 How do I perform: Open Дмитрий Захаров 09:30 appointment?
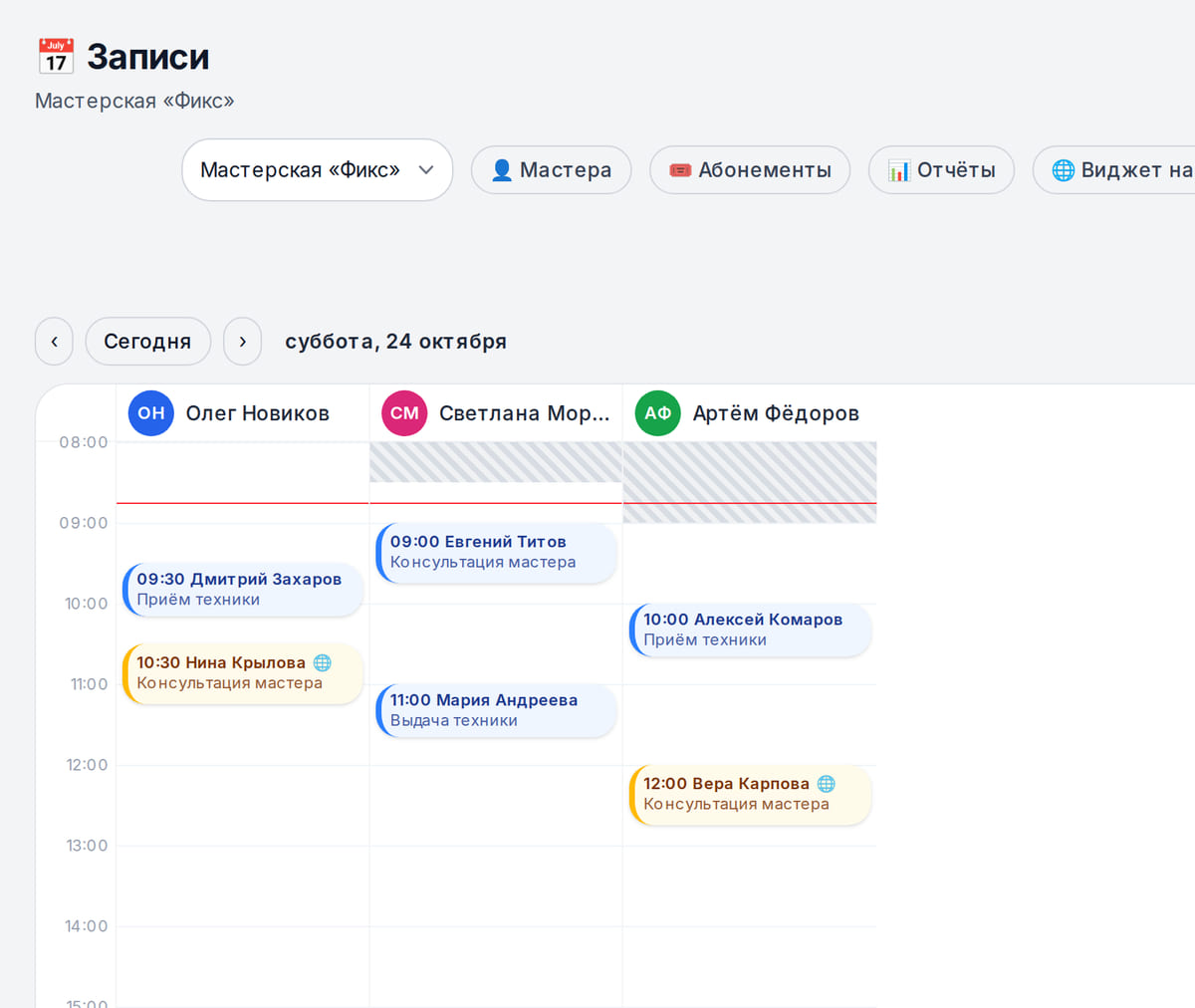[x=243, y=590]
